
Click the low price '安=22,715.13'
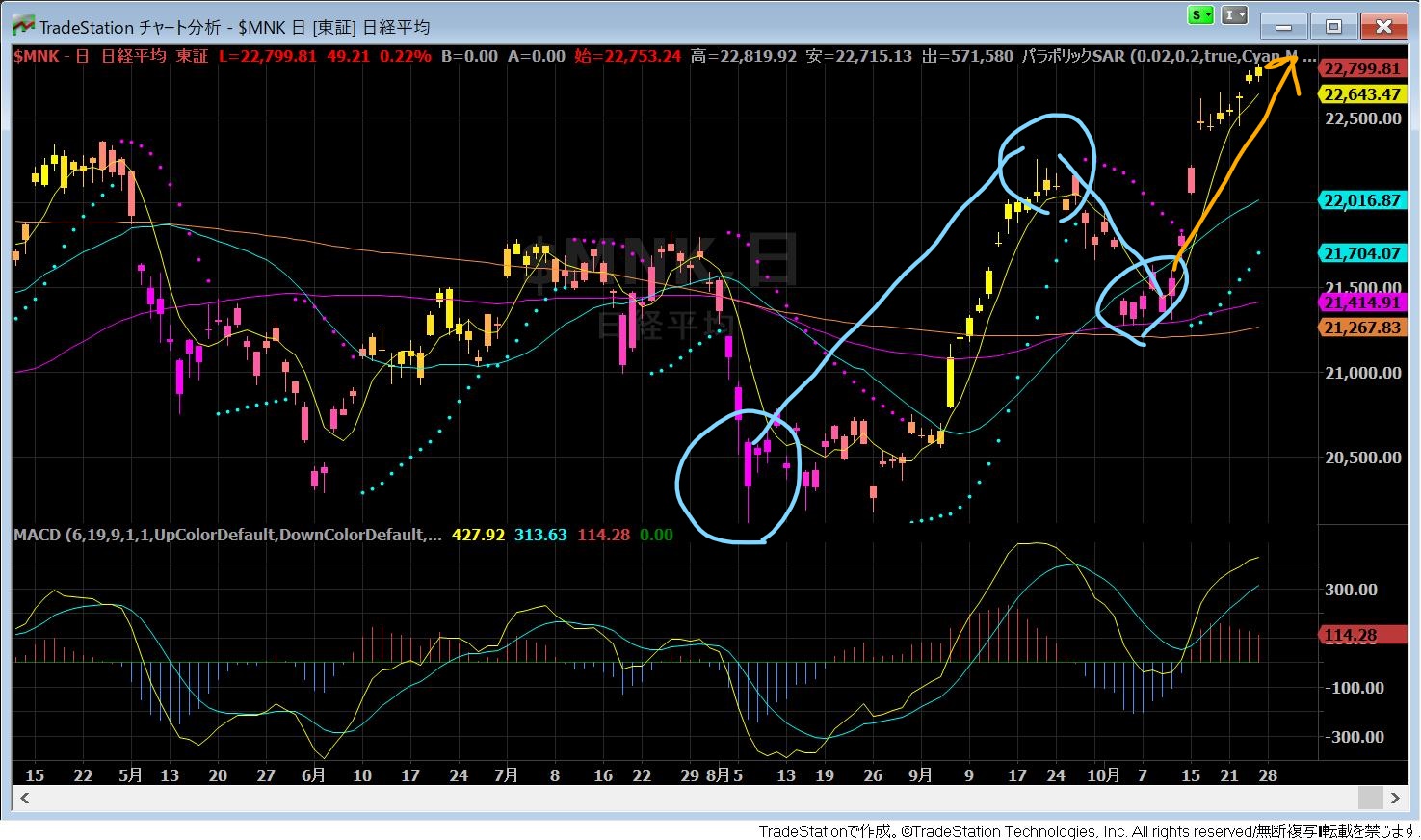[859, 56]
